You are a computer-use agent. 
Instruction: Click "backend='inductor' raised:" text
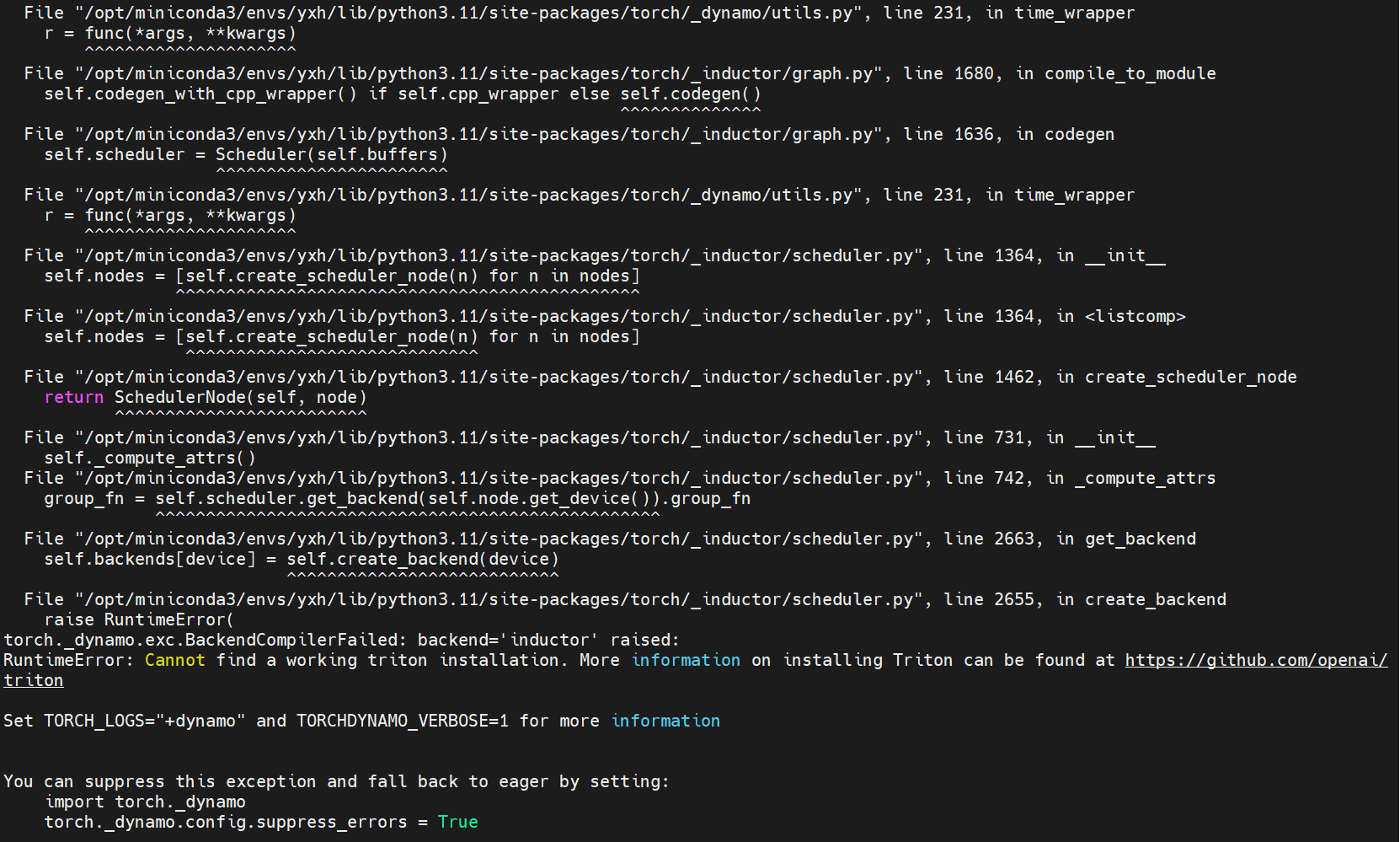click(548, 640)
